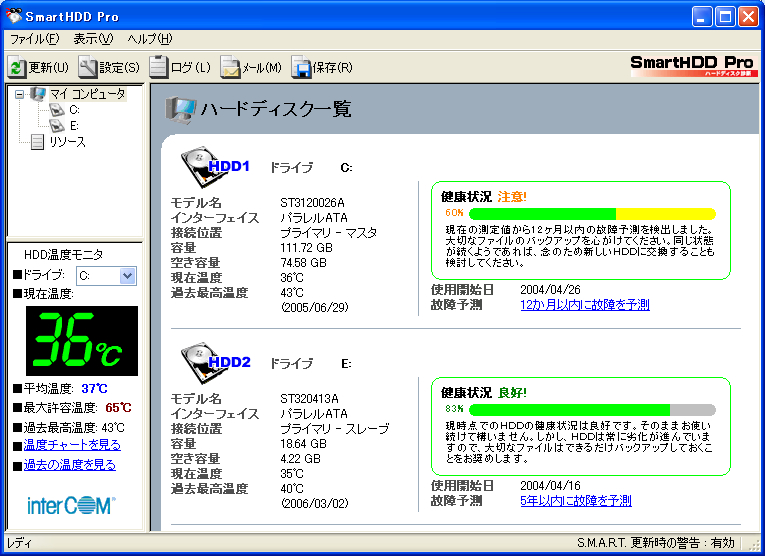This screenshot has height=556, width=765.
Task: Click the 温度チャートを見る link
Action: point(72,445)
